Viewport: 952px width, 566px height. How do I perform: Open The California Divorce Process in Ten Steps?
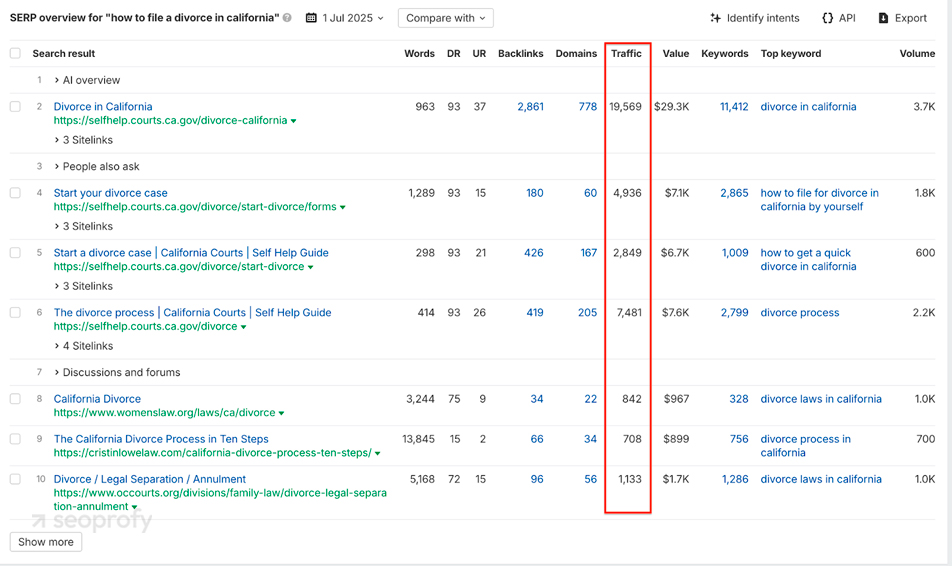161,438
